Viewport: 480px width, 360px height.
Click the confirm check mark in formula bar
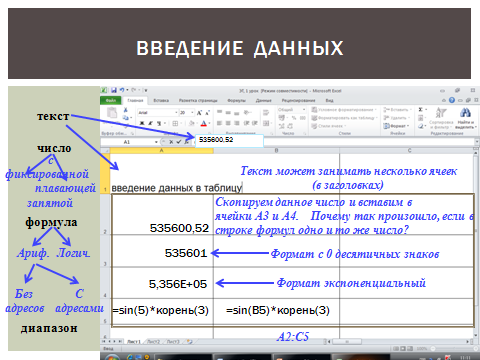(179, 142)
